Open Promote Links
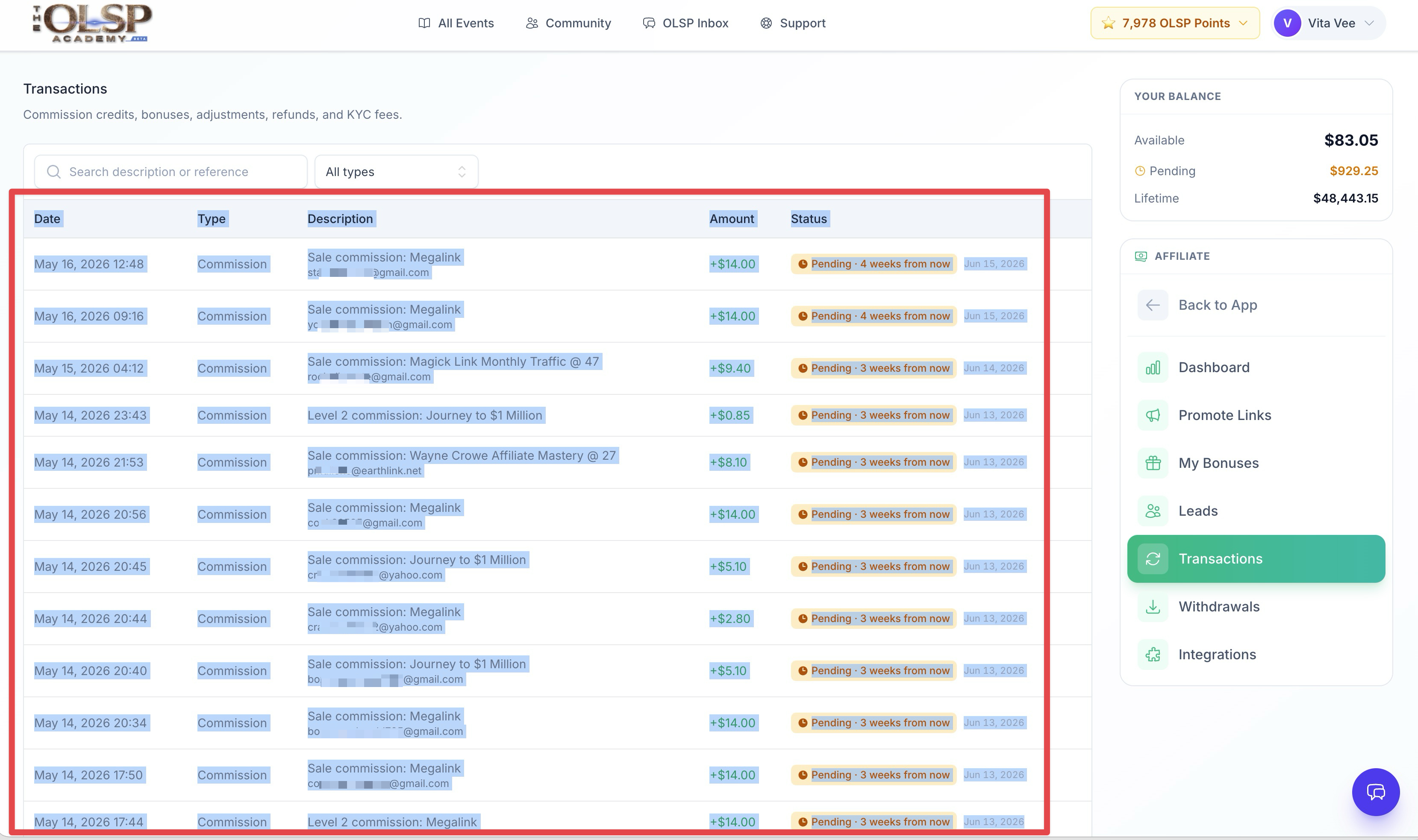The image size is (1418, 840). [x=1256, y=415]
